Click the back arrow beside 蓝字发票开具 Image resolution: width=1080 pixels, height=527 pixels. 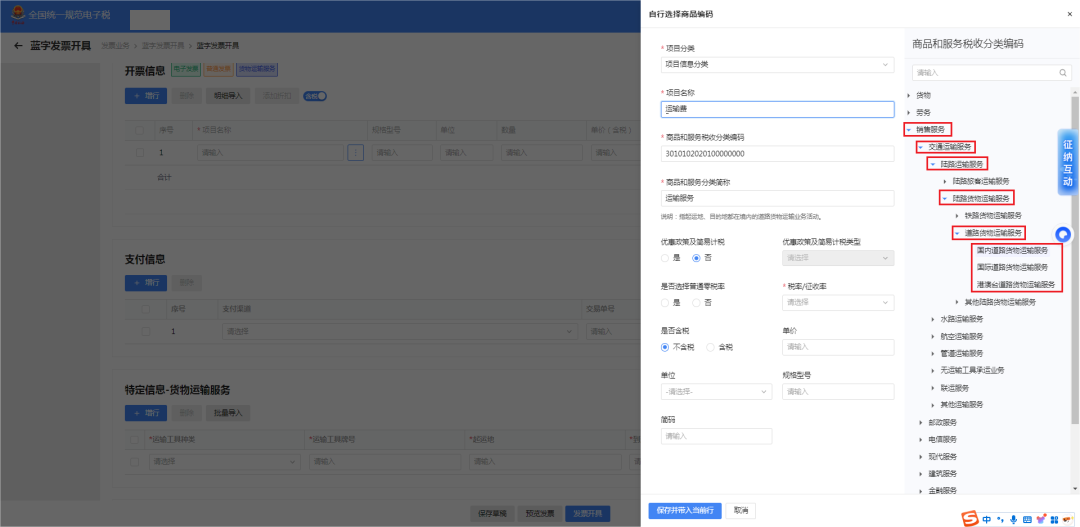[x=18, y=46]
